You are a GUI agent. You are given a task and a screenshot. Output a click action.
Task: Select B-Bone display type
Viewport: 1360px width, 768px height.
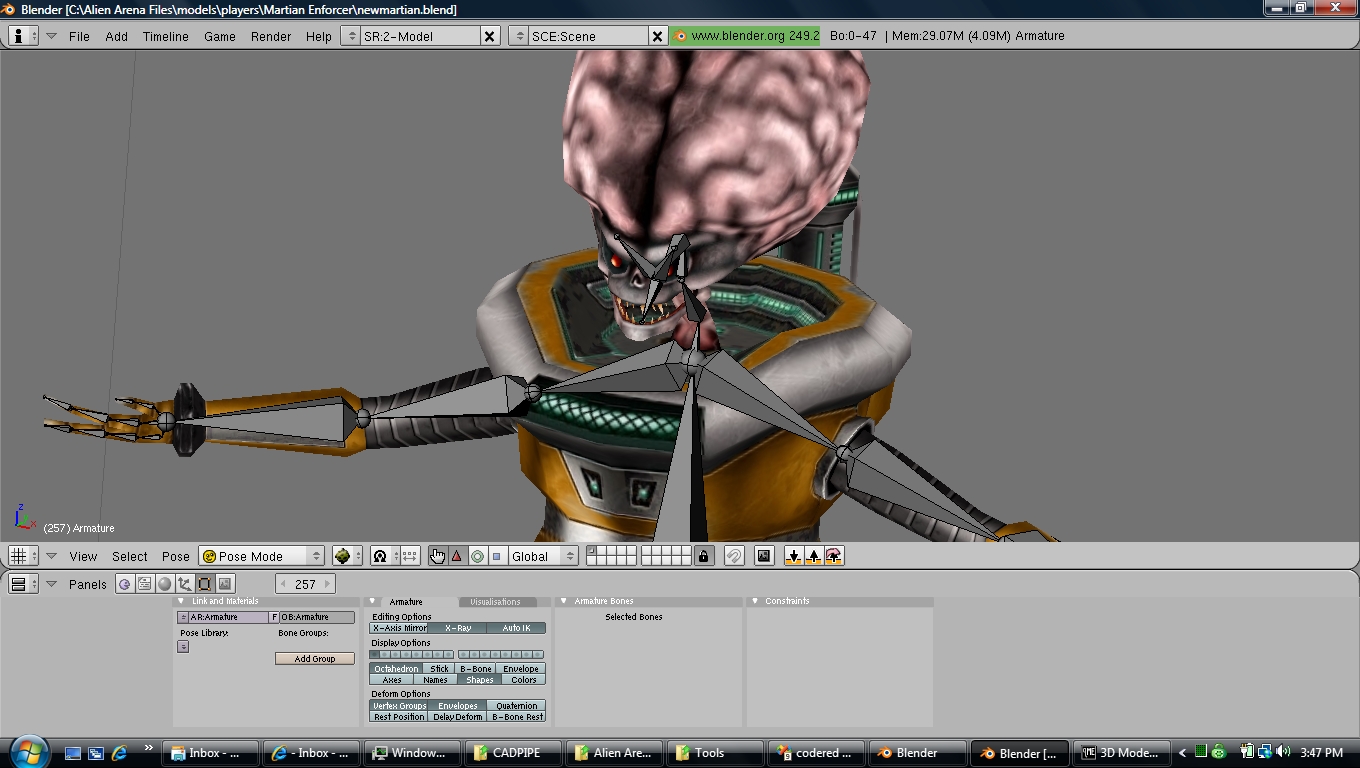click(x=476, y=669)
